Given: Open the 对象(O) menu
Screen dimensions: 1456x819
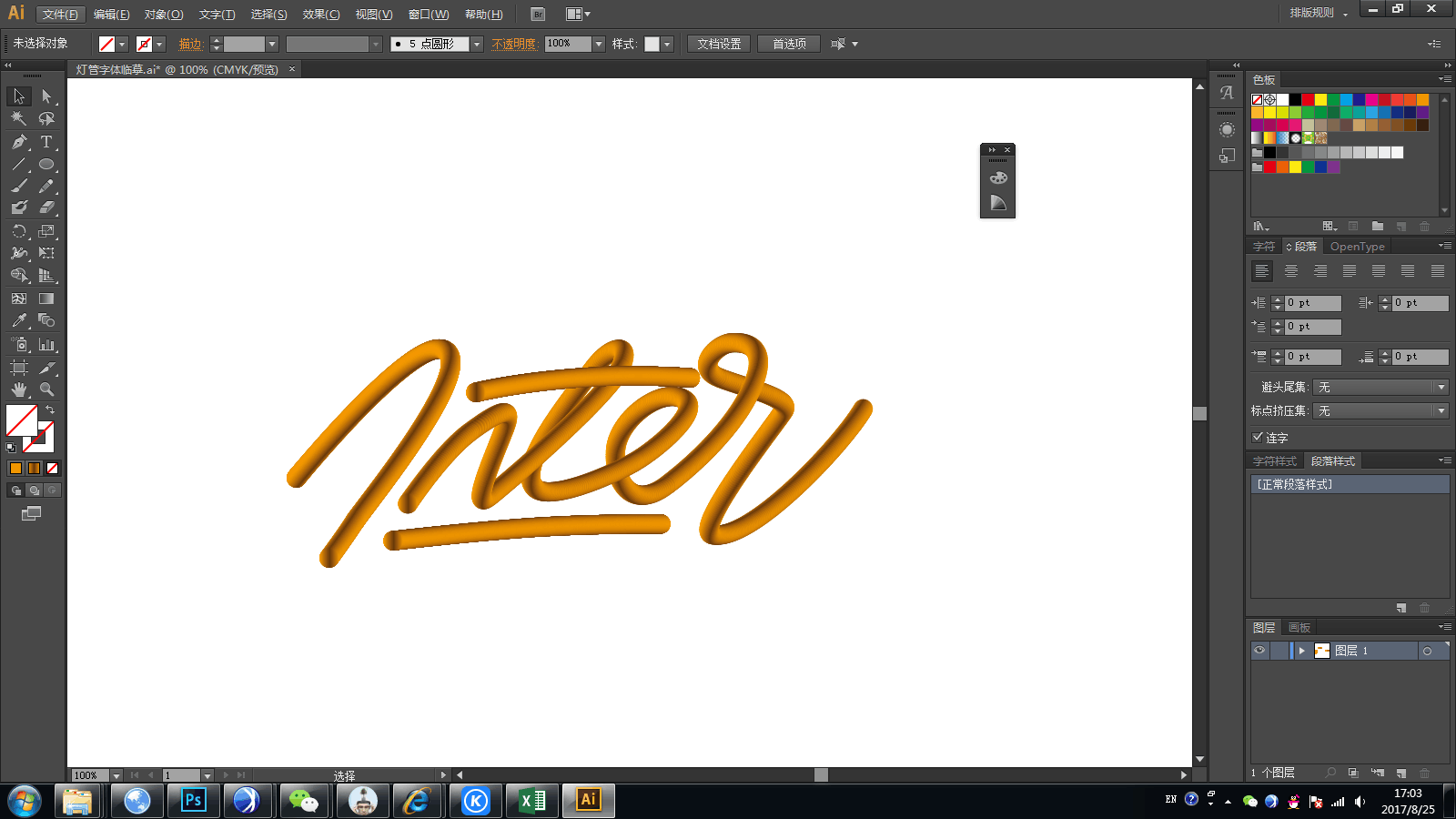Looking at the screenshot, I should 164,15.
